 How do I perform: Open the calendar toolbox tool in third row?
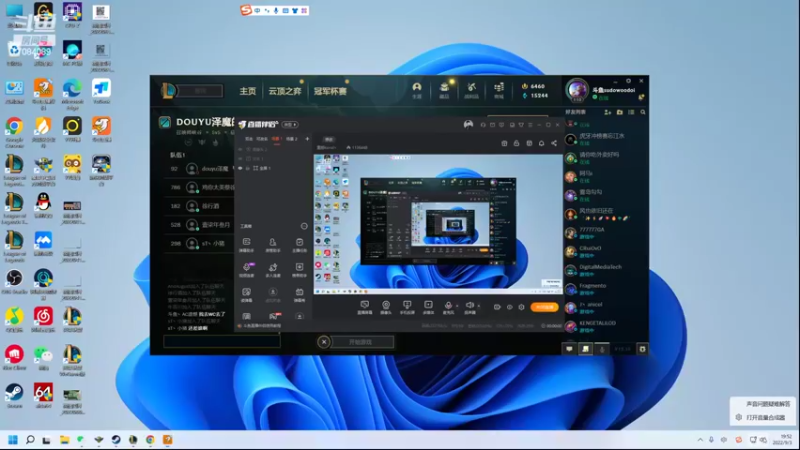[x=299, y=294]
